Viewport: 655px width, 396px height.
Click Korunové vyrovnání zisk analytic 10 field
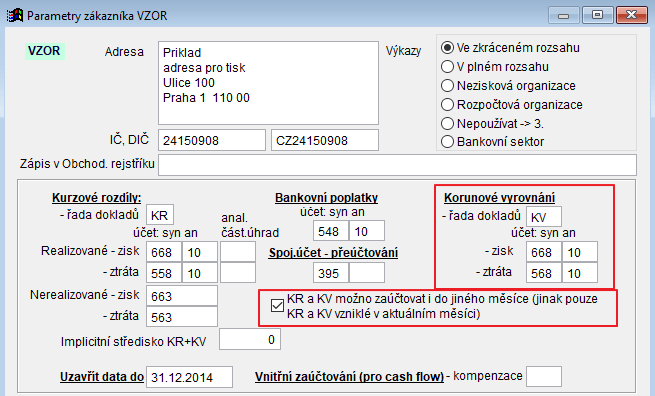[x=580, y=252]
